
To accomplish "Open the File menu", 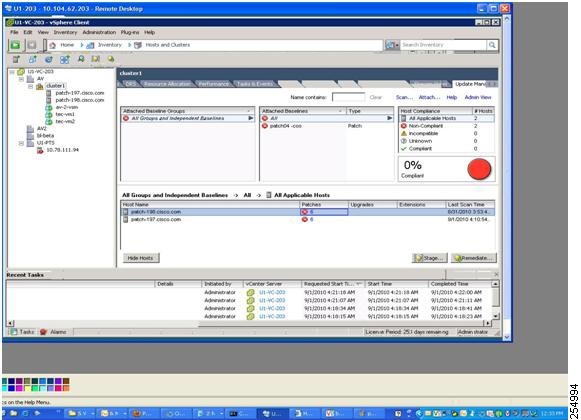I will pos(14,33).
